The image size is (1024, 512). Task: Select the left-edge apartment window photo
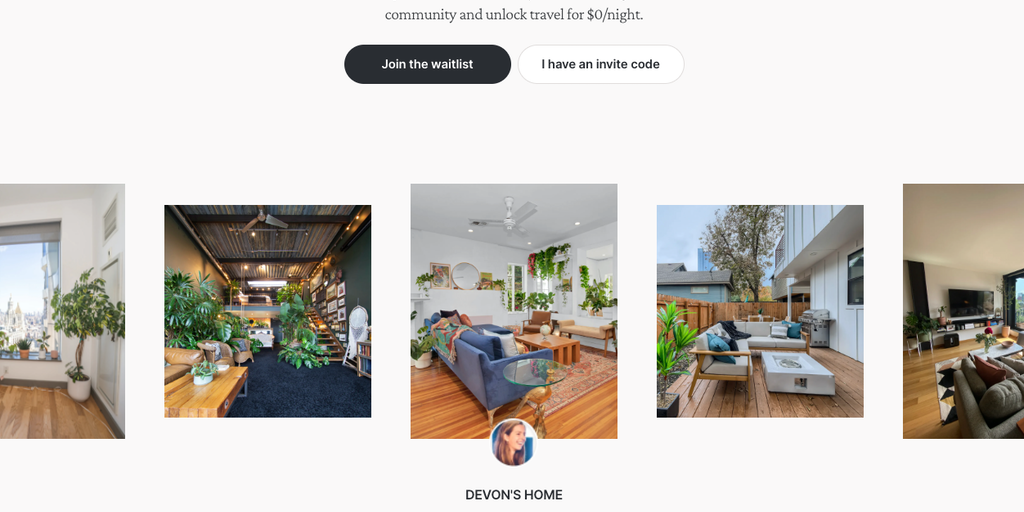[62, 311]
